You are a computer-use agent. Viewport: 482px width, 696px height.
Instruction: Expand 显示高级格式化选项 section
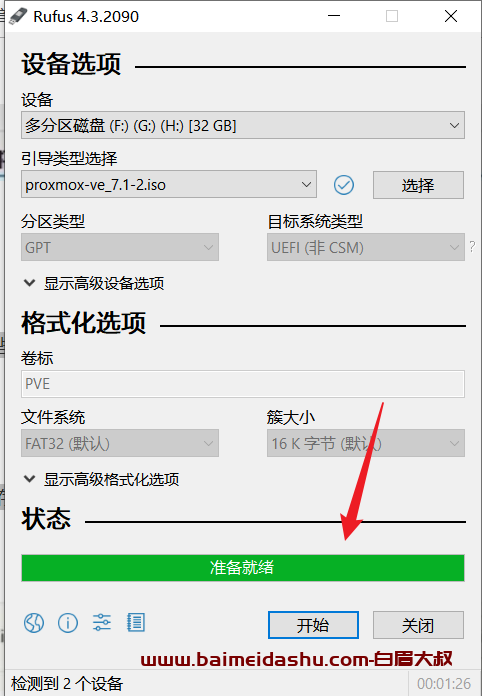tap(102, 479)
